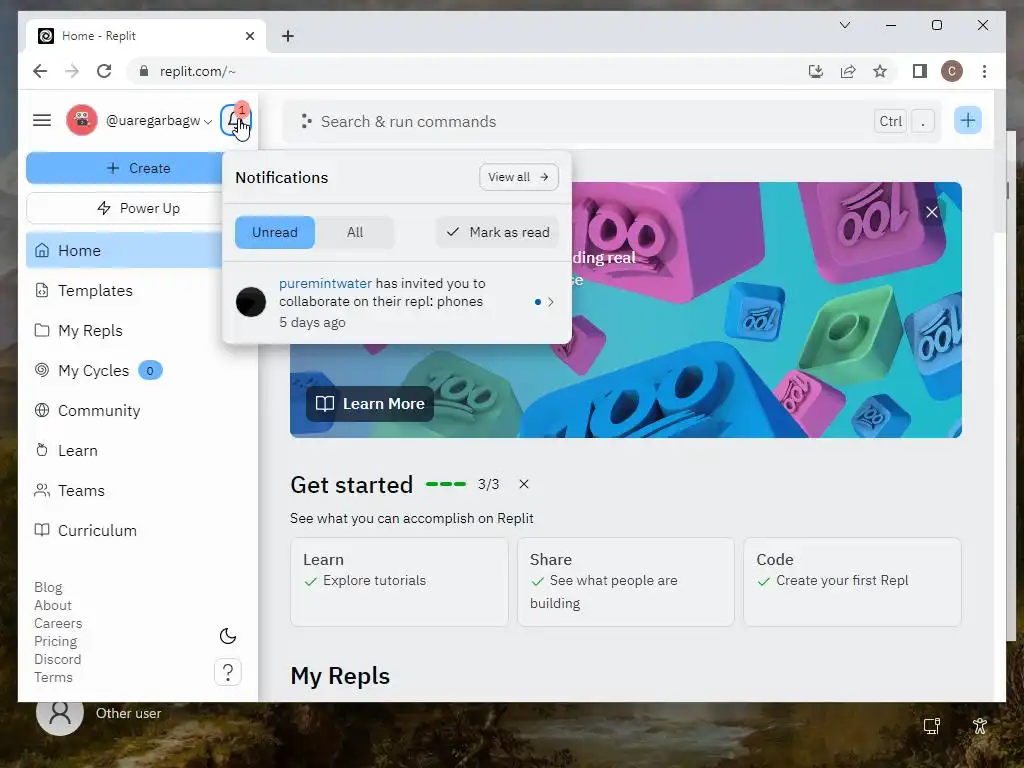The height and width of the screenshot is (768, 1024).
Task: Select the All notifications tab
Action: click(355, 232)
